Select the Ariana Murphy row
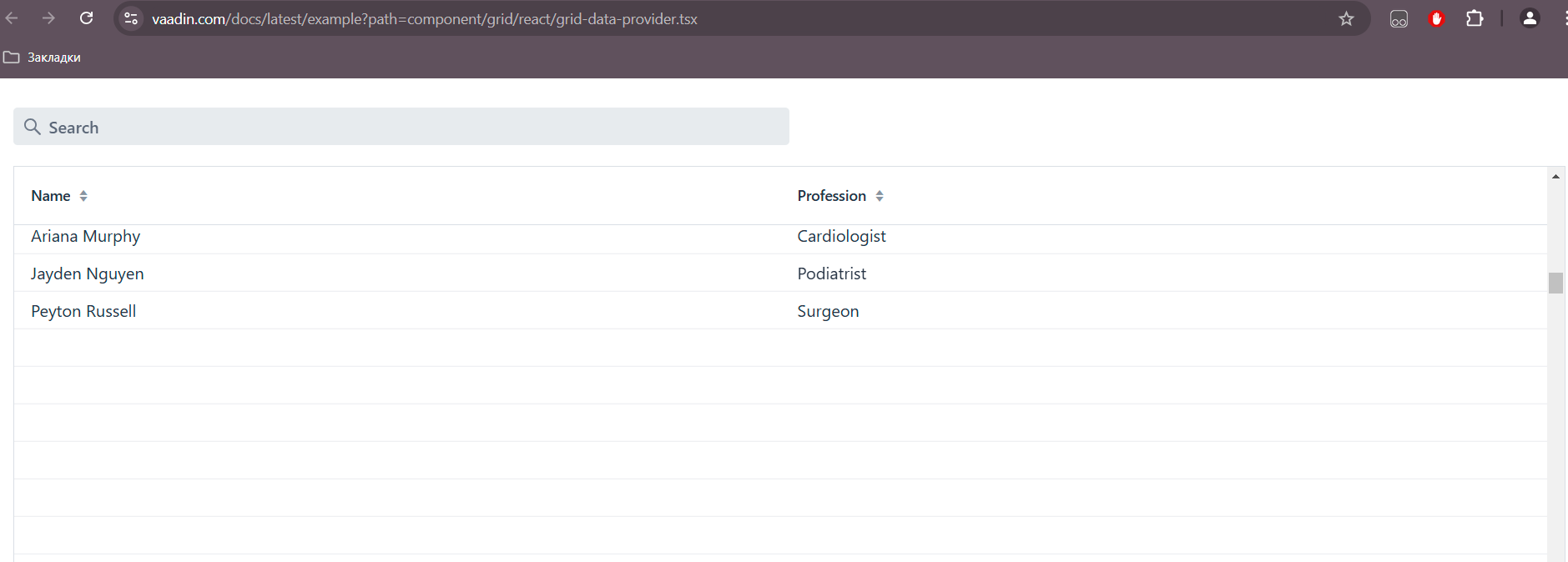The width and height of the screenshot is (1568, 562). 86,237
